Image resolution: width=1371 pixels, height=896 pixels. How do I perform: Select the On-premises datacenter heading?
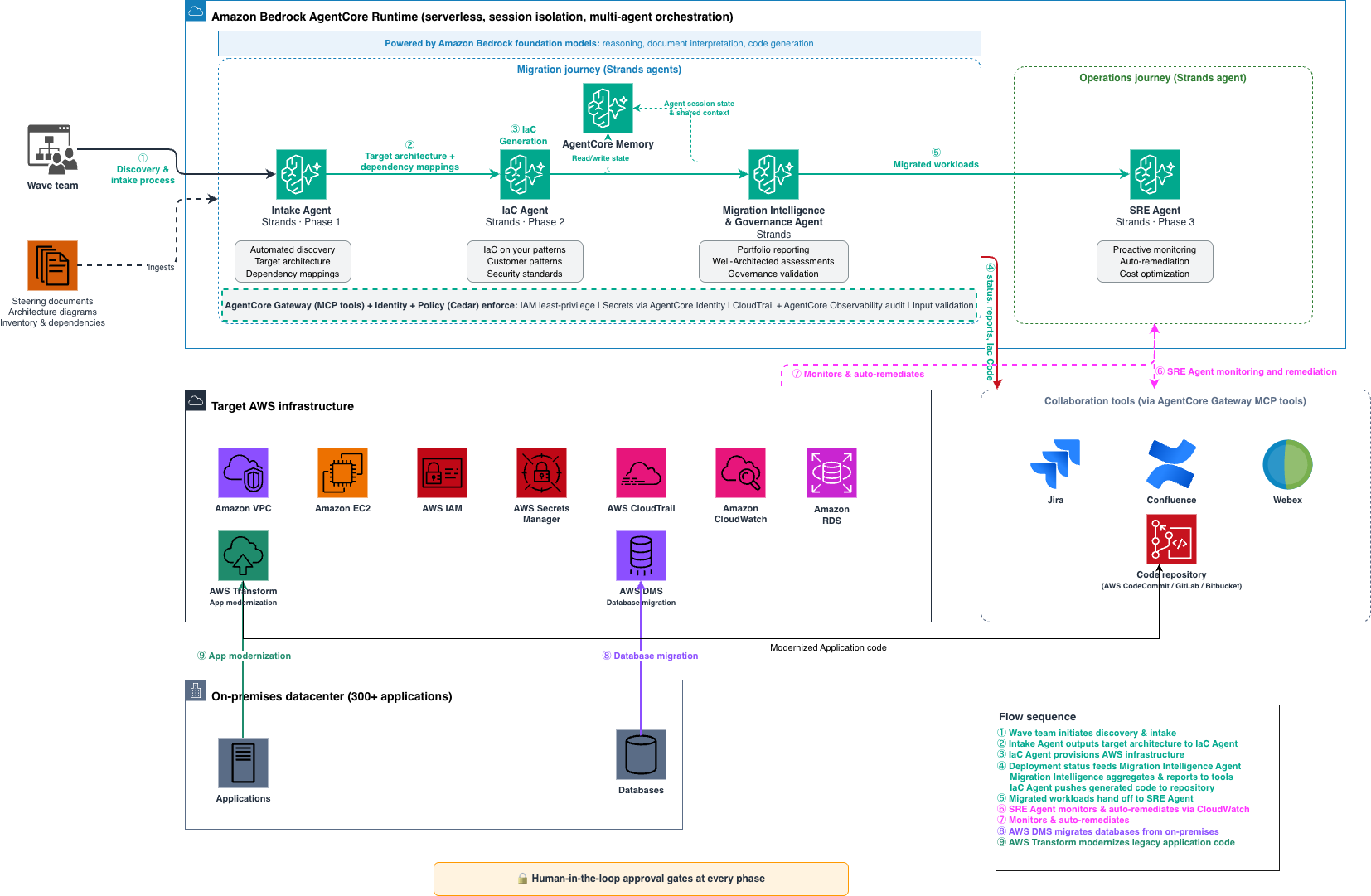pyautogui.click(x=332, y=696)
